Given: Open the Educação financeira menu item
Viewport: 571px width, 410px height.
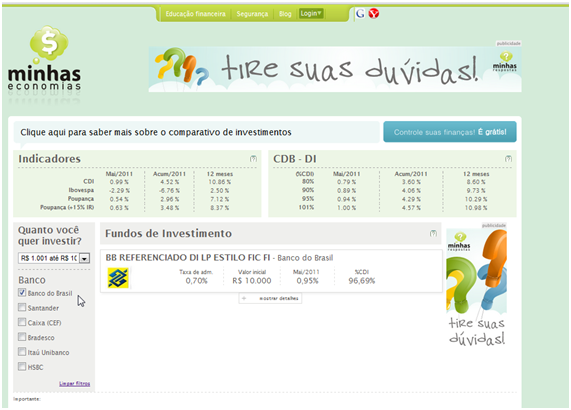Looking at the screenshot, I should click(x=196, y=14).
